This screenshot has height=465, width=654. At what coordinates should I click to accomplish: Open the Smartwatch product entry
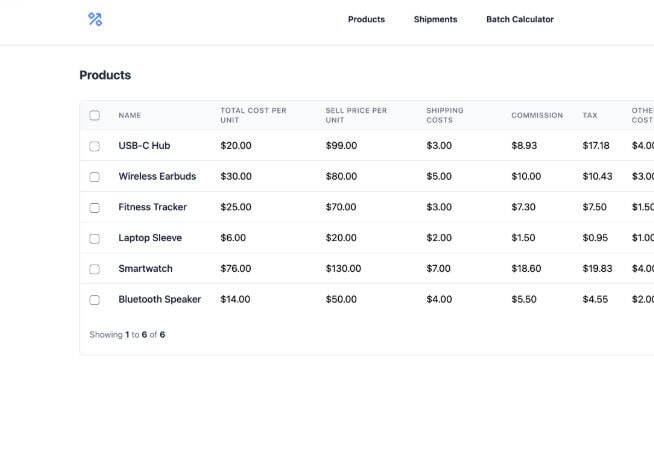[x=146, y=269]
